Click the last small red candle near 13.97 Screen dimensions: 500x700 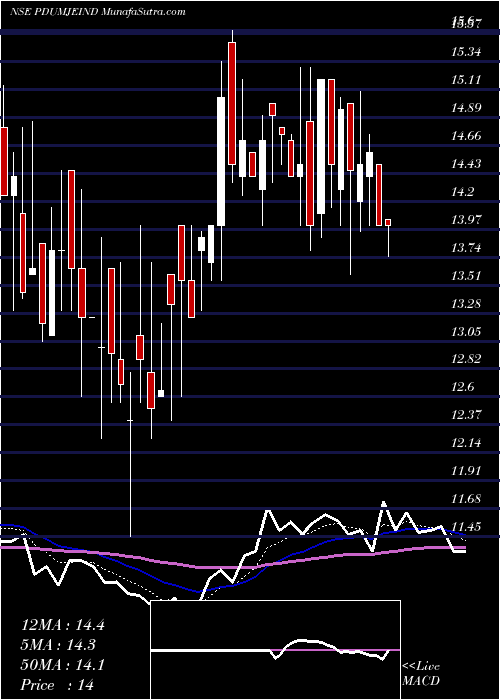tap(388, 222)
